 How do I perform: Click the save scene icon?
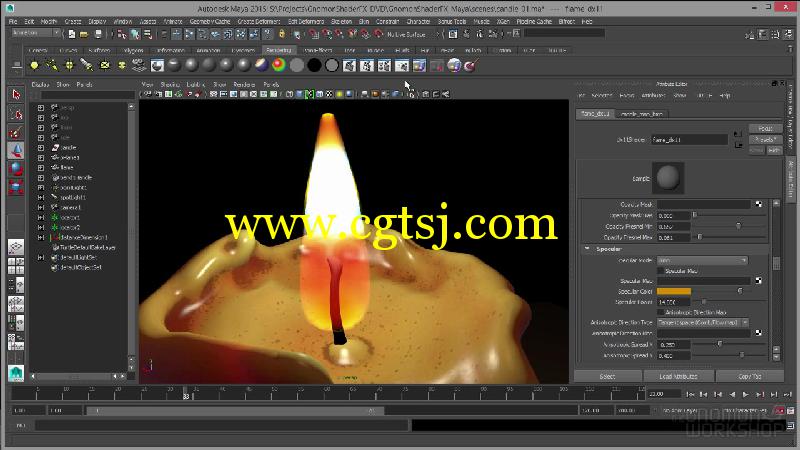click(98, 34)
